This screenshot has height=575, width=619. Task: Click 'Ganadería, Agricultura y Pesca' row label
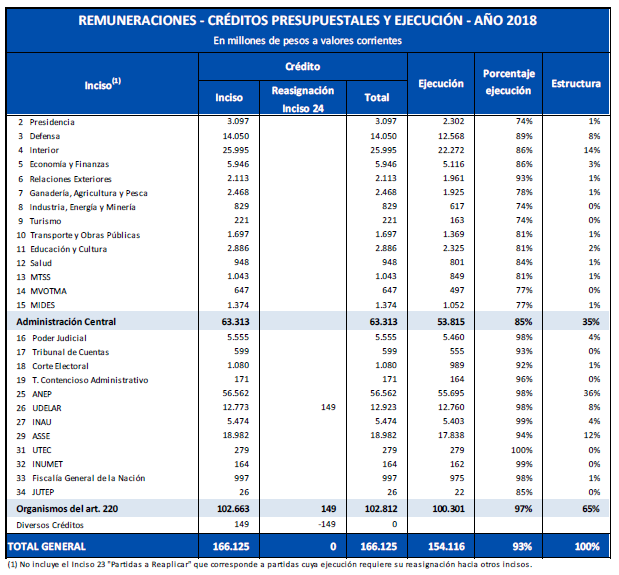[88, 193]
